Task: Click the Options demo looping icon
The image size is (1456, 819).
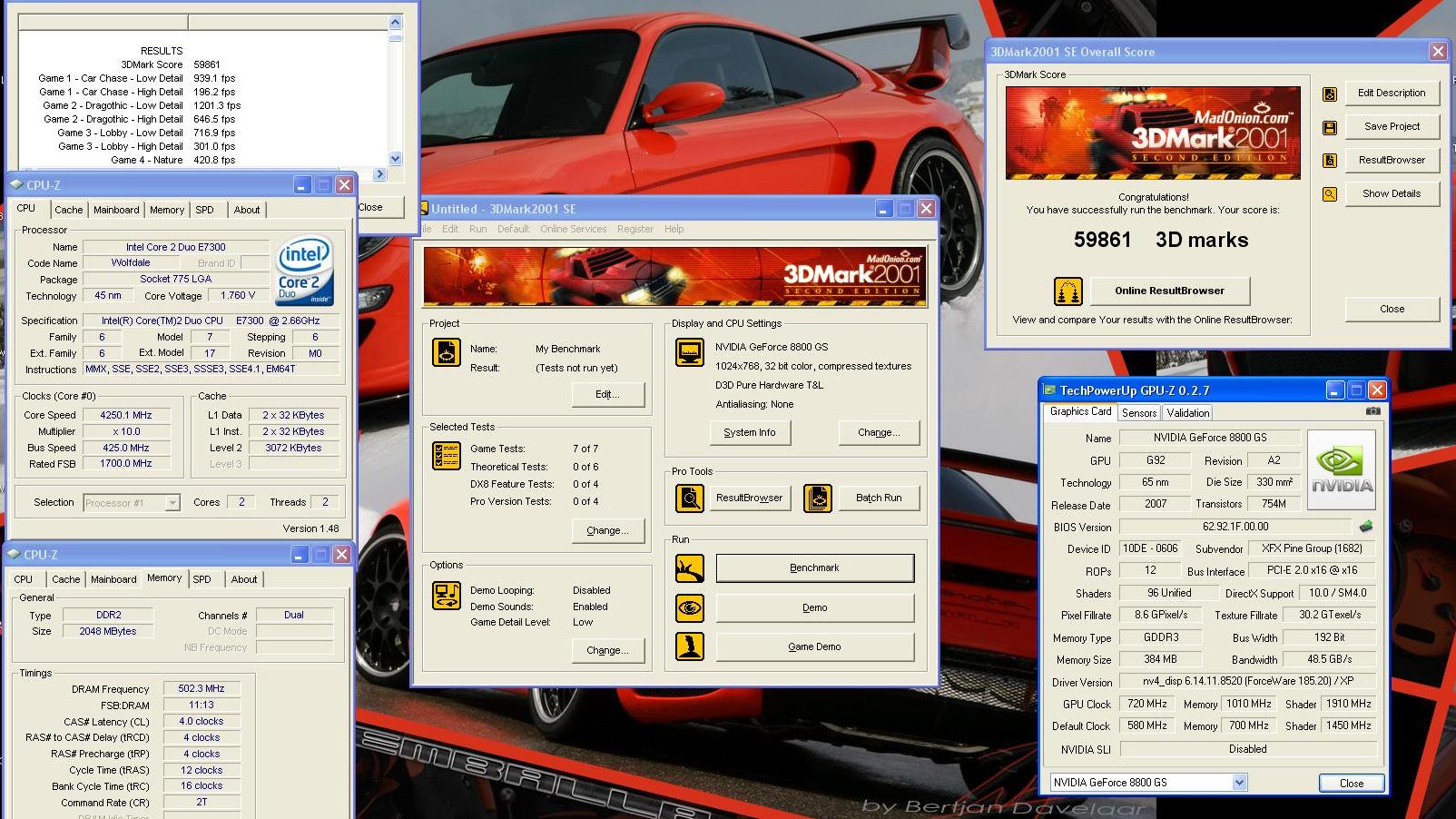Action: 447,596
